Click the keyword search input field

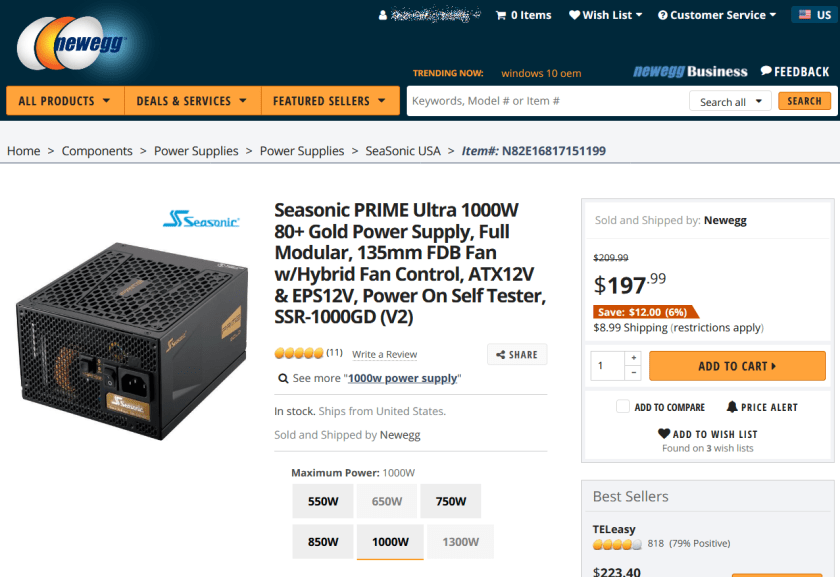pyautogui.click(x=545, y=101)
